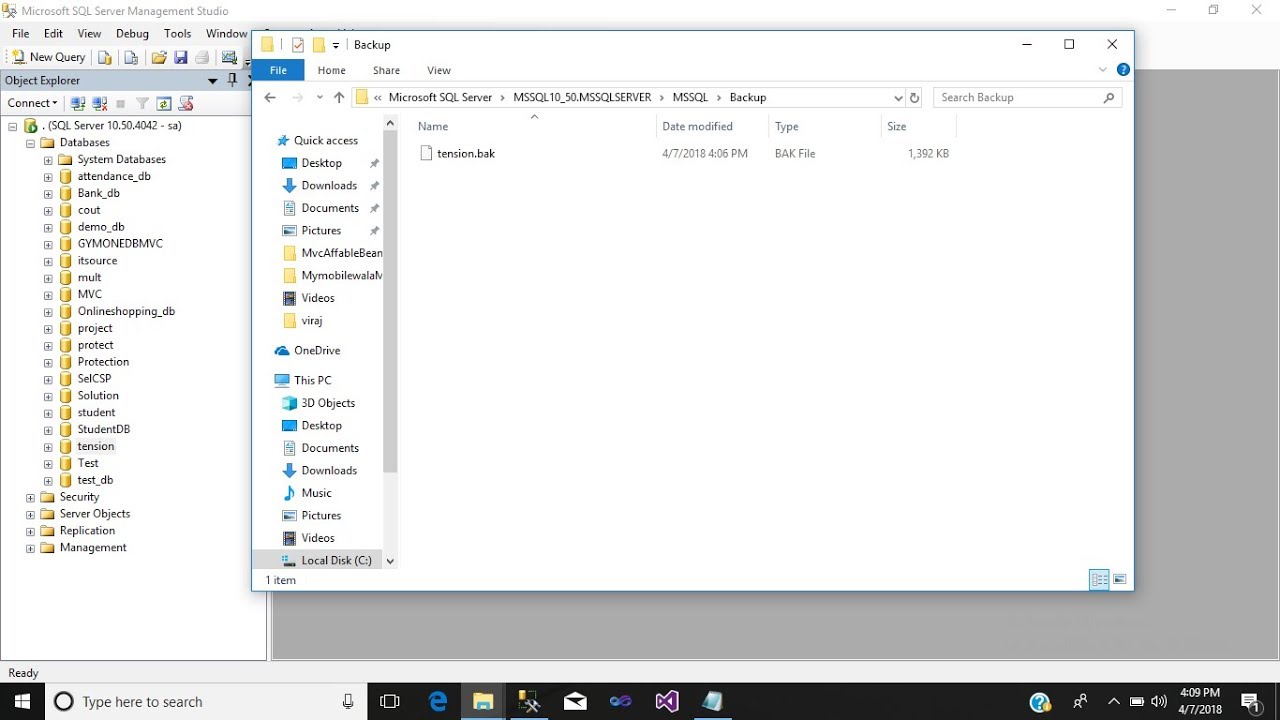Open Microsoft Edge from the taskbar

pos(438,701)
